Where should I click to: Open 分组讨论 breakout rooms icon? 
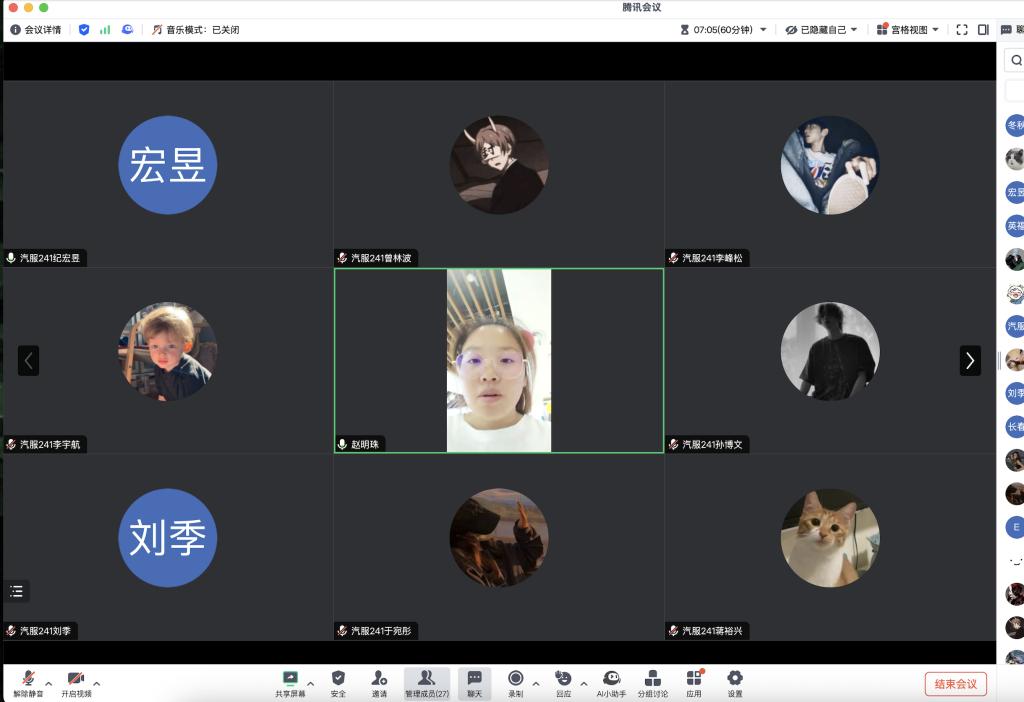point(653,682)
